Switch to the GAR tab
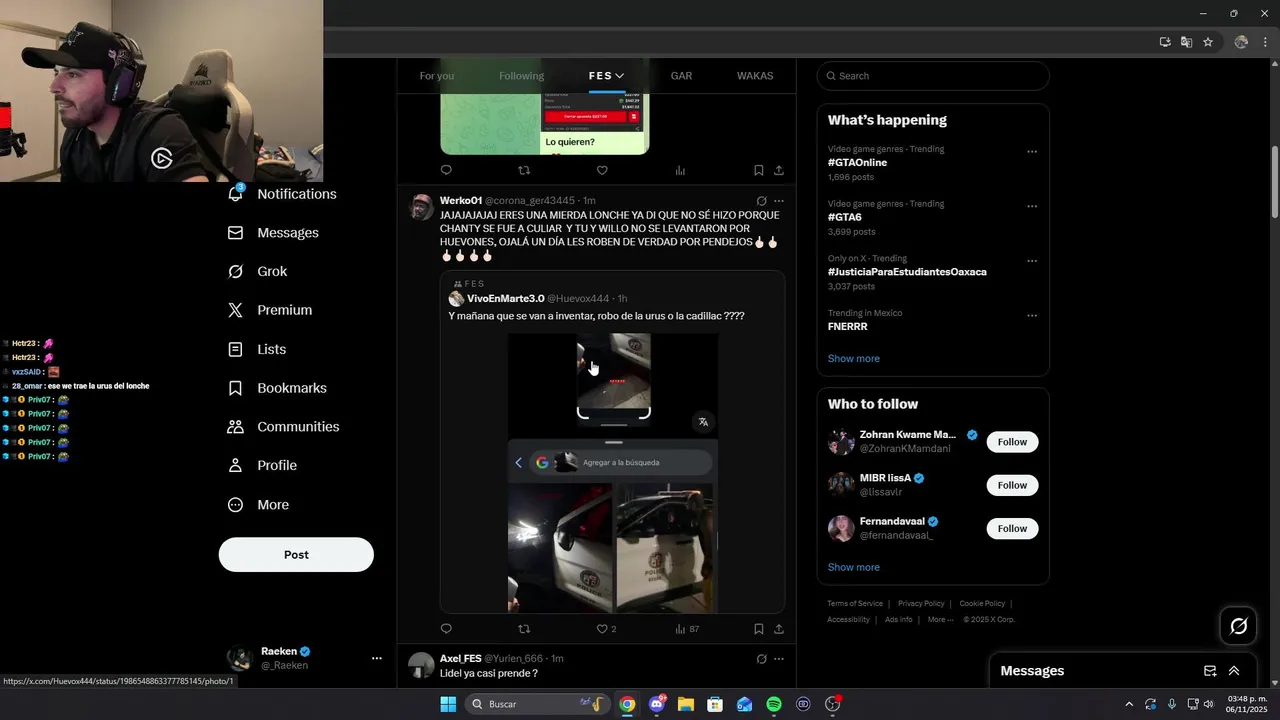Image resolution: width=1280 pixels, height=720 pixels. tap(681, 76)
